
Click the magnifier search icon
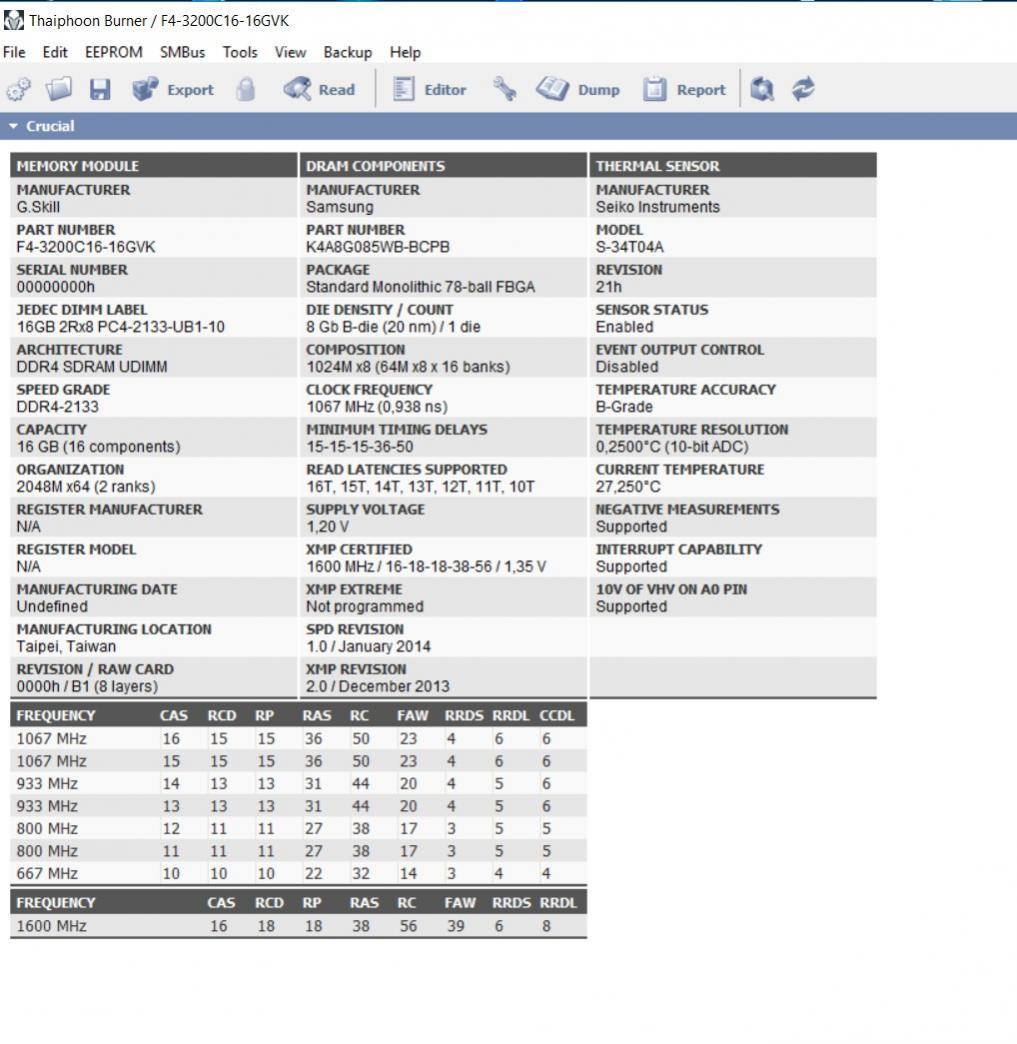[x=763, y=89]
